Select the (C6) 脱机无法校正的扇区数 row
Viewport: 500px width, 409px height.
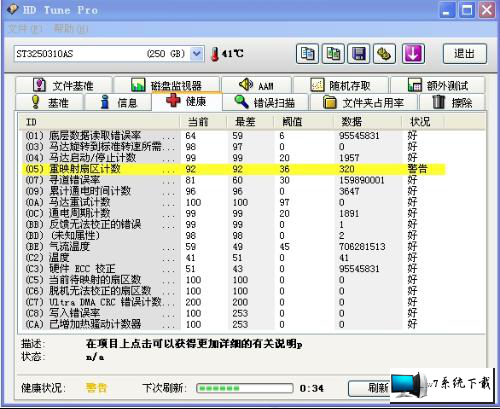(x=233, y=291)
